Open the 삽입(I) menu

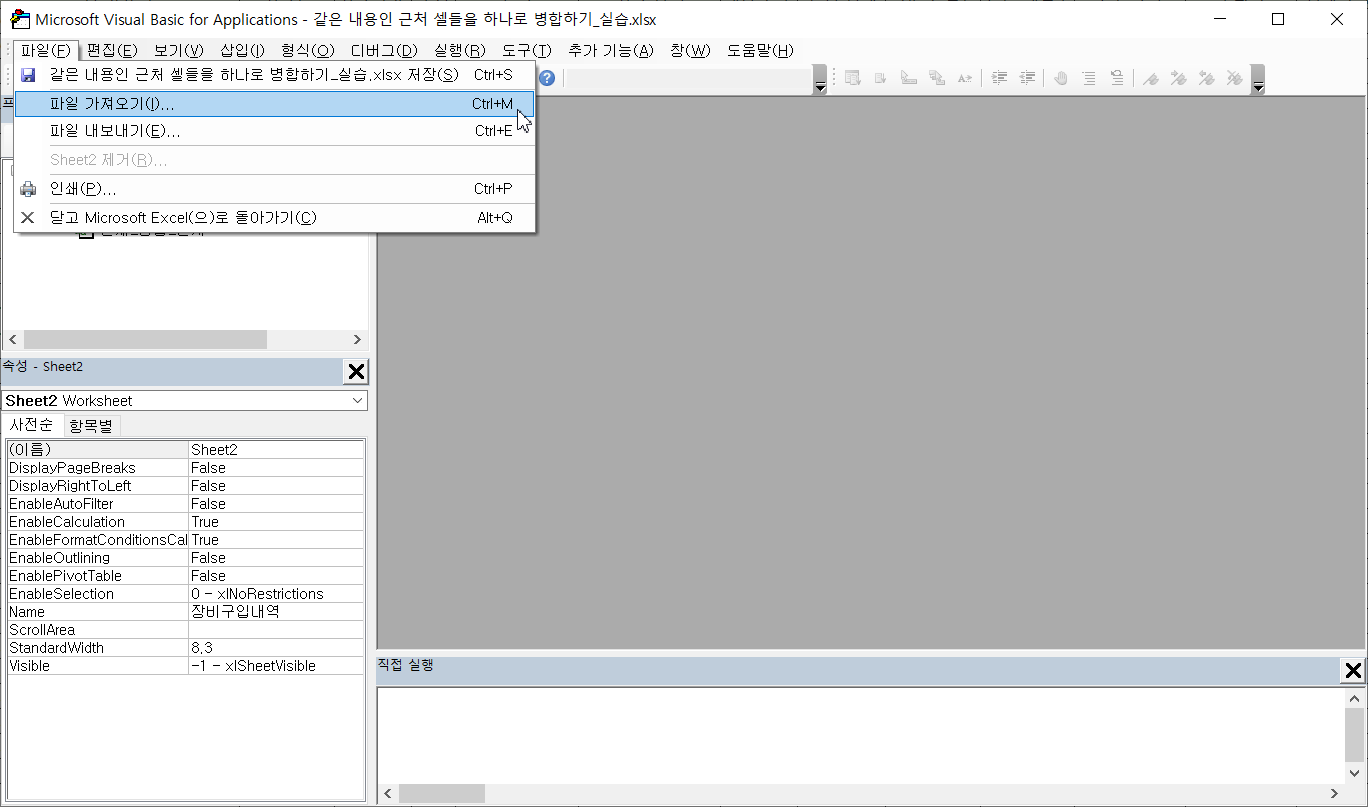click(242, 50)
